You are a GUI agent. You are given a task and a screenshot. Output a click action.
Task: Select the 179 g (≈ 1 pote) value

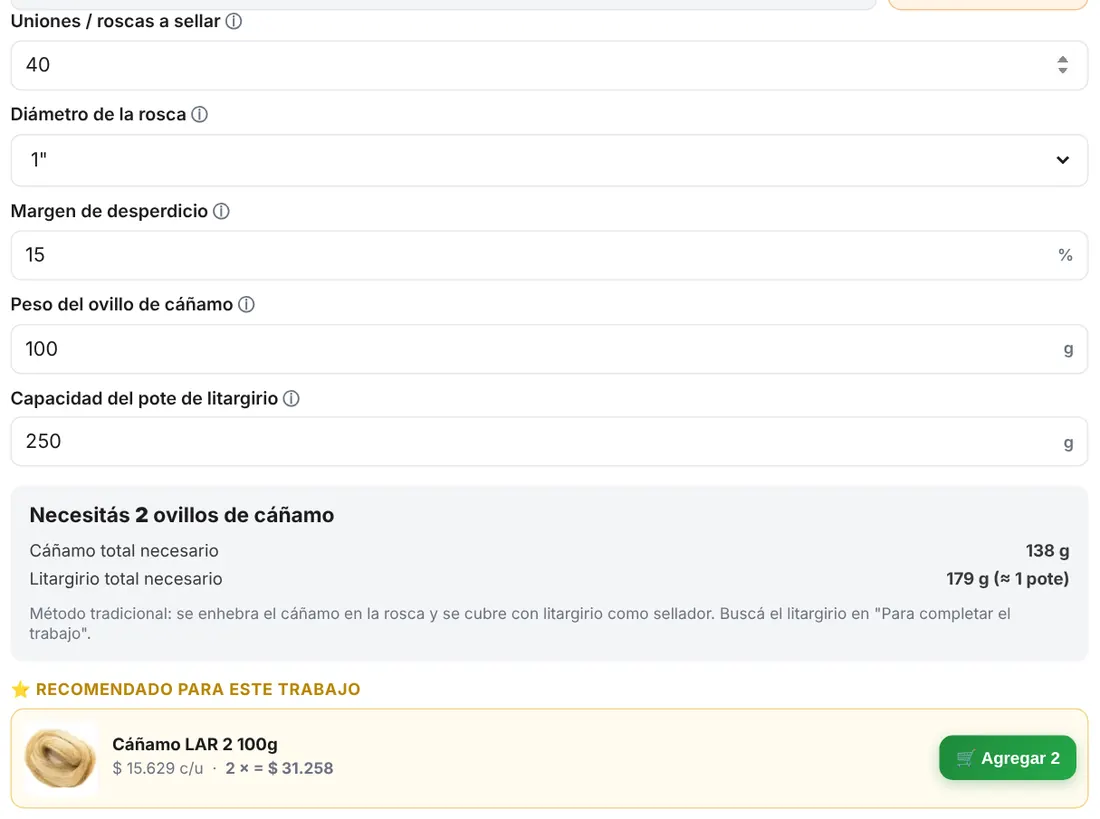point(1007,579)
